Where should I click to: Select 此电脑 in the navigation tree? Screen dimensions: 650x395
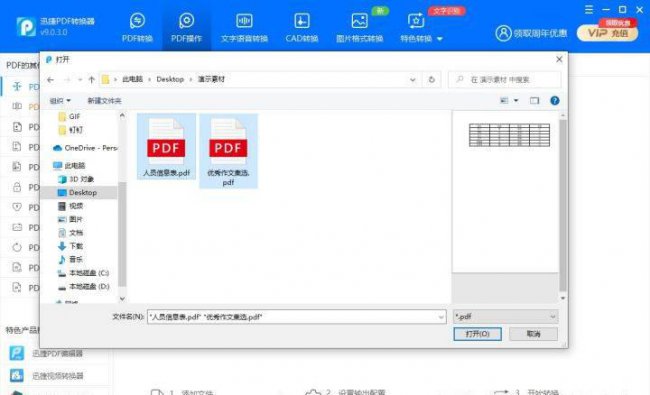(x=69, y=165)
